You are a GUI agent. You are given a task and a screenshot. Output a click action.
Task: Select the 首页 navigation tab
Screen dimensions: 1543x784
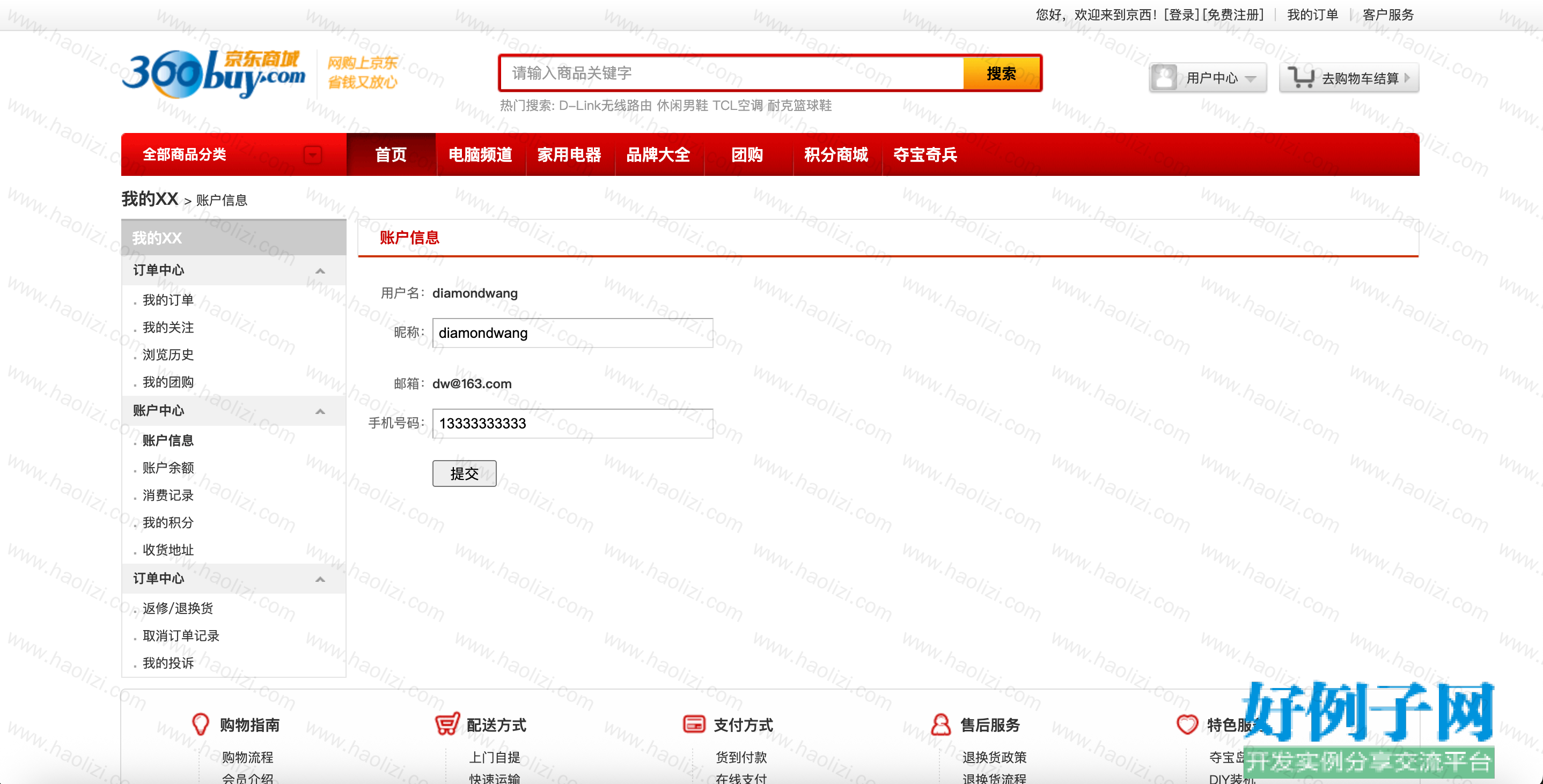[x=391, y=154]
